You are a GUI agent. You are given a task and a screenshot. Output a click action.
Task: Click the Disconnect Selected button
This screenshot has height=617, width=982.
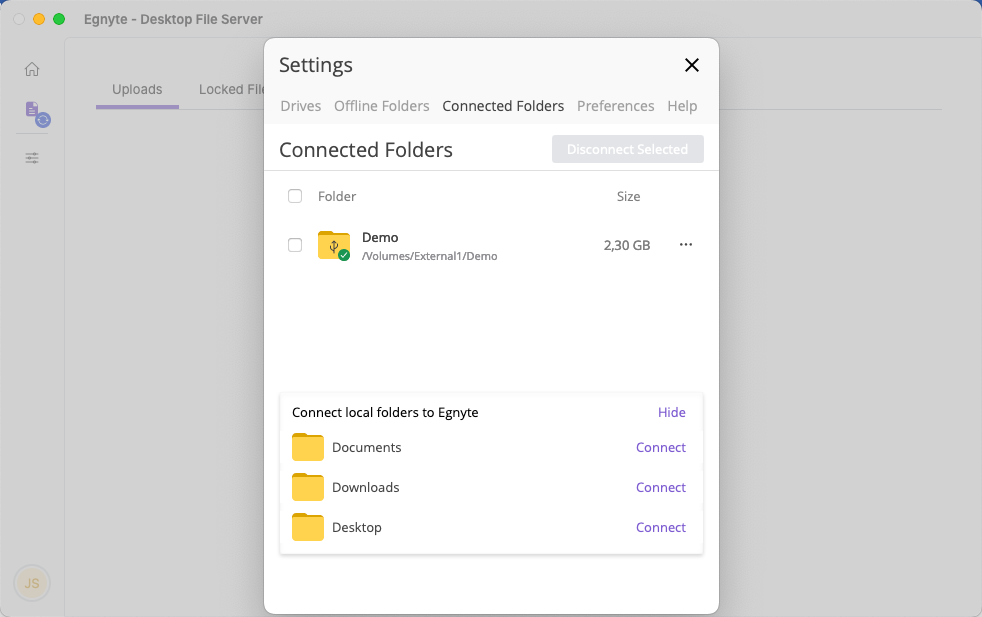[x=628, y=149]
